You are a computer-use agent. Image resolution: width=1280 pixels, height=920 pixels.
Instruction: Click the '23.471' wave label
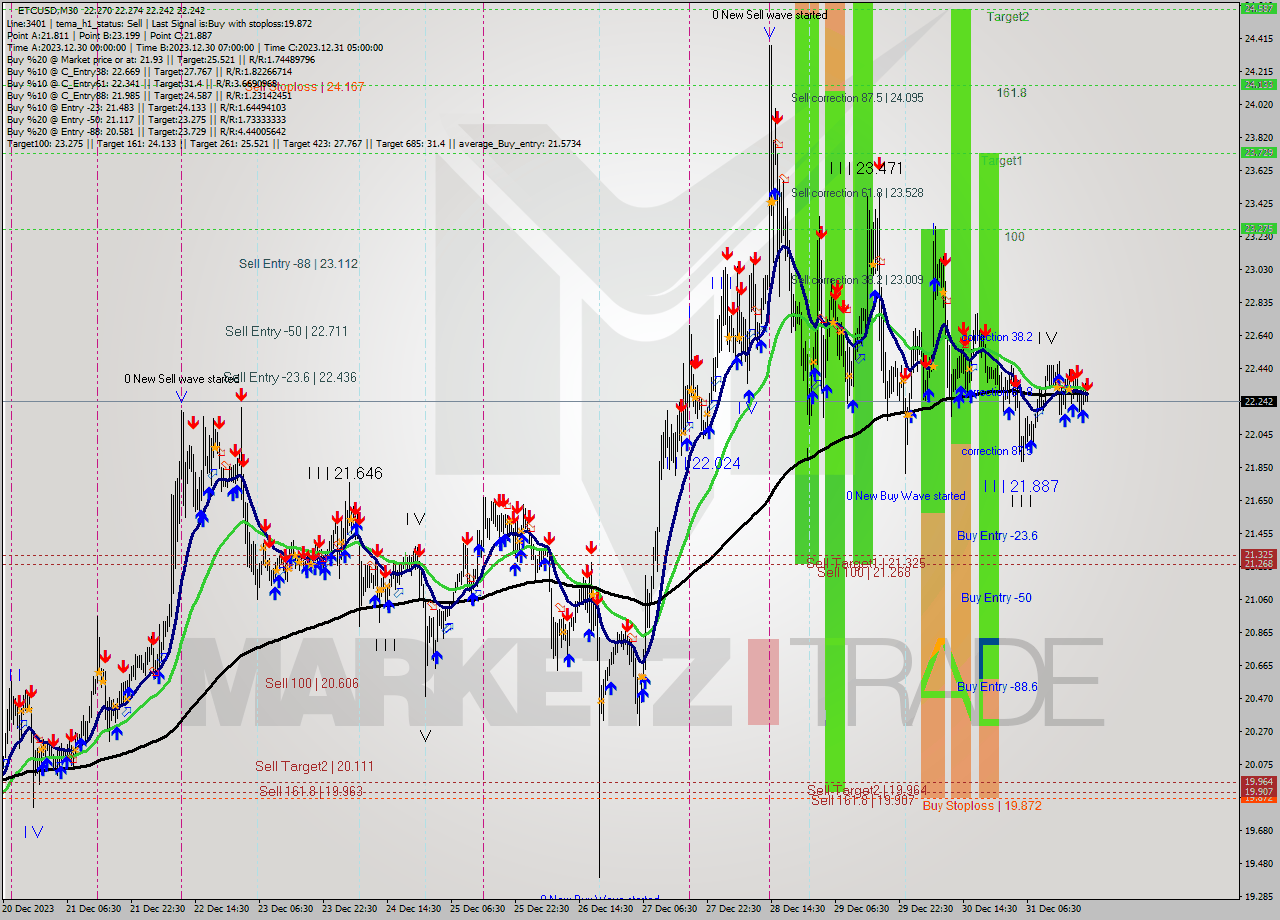(866, 168)
